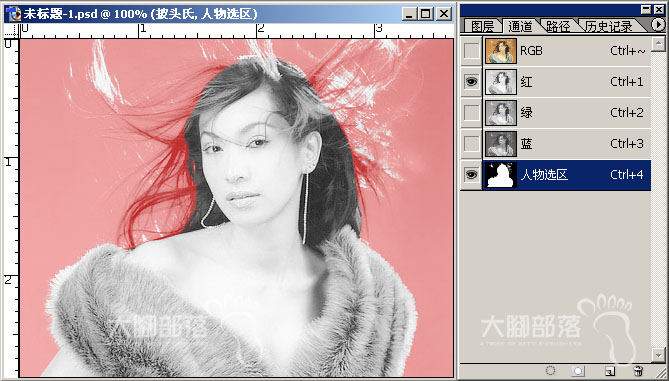Viewport: 669px width, 381px height.
Task: Close the channels palette window
Action: (659, 9)
